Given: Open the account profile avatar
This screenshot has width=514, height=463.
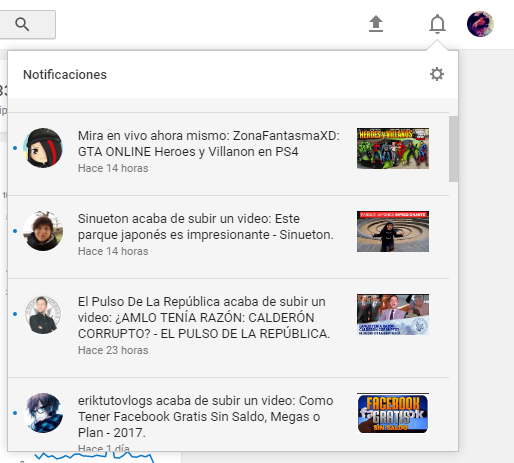Looking at the screenshot, I should click(480, 24).
